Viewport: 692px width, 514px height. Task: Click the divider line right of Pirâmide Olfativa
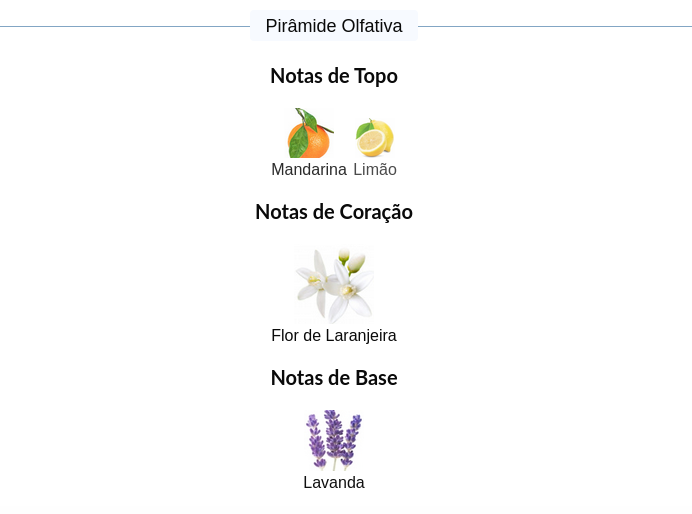tap(555, 26)
